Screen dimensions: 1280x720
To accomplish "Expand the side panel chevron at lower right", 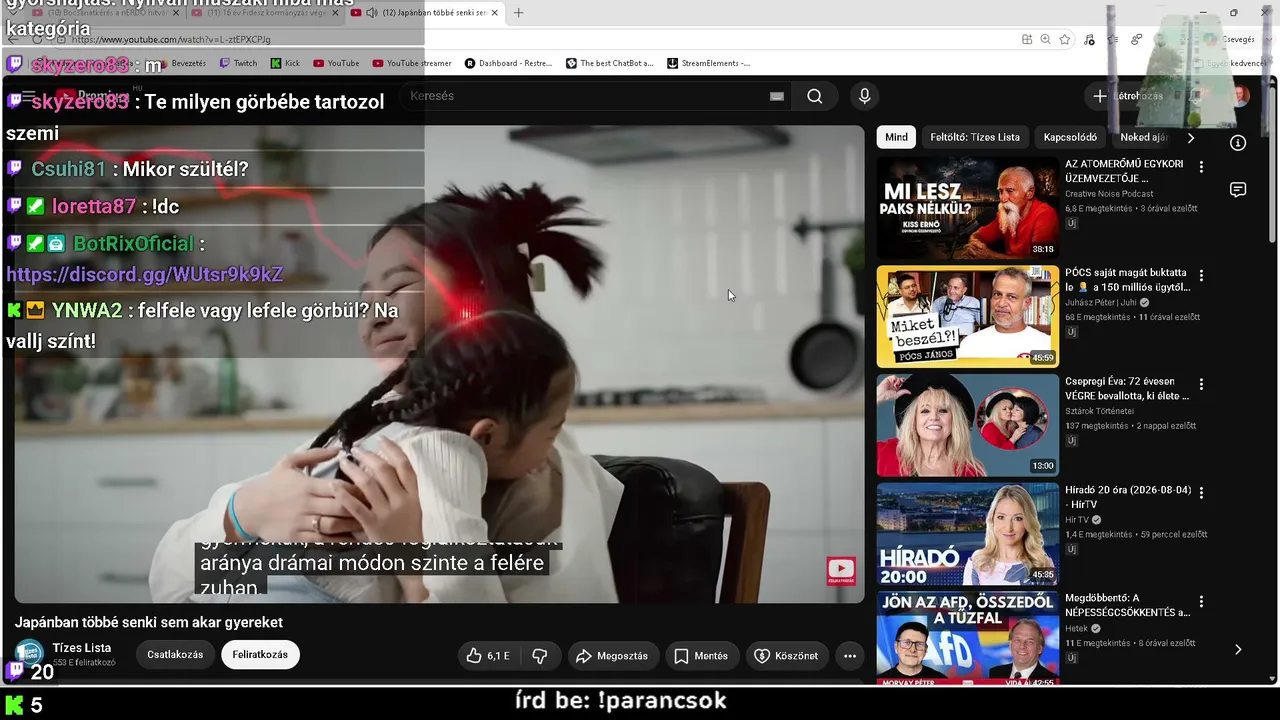I will tap(1238, 649).
